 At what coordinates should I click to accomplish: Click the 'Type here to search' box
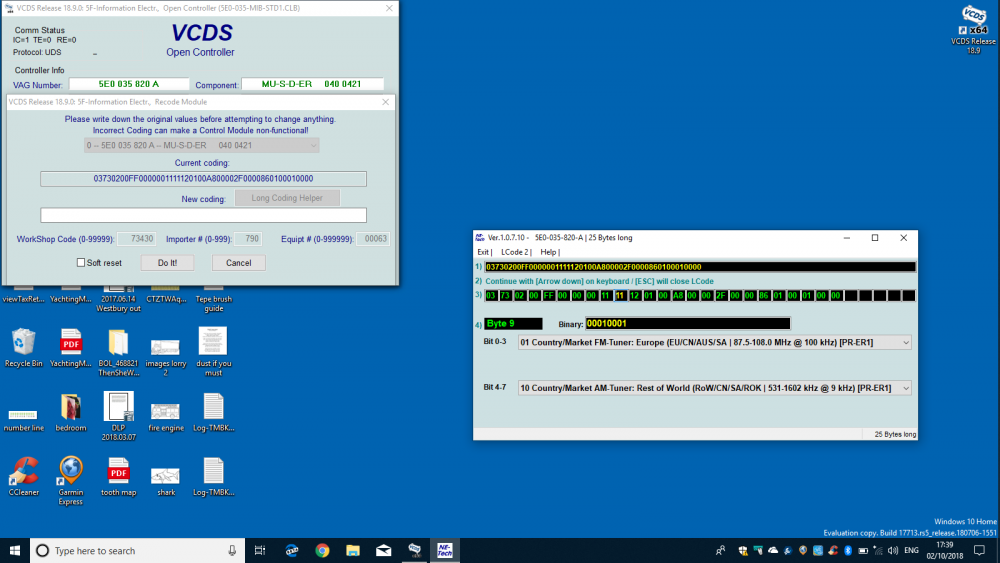137,550
